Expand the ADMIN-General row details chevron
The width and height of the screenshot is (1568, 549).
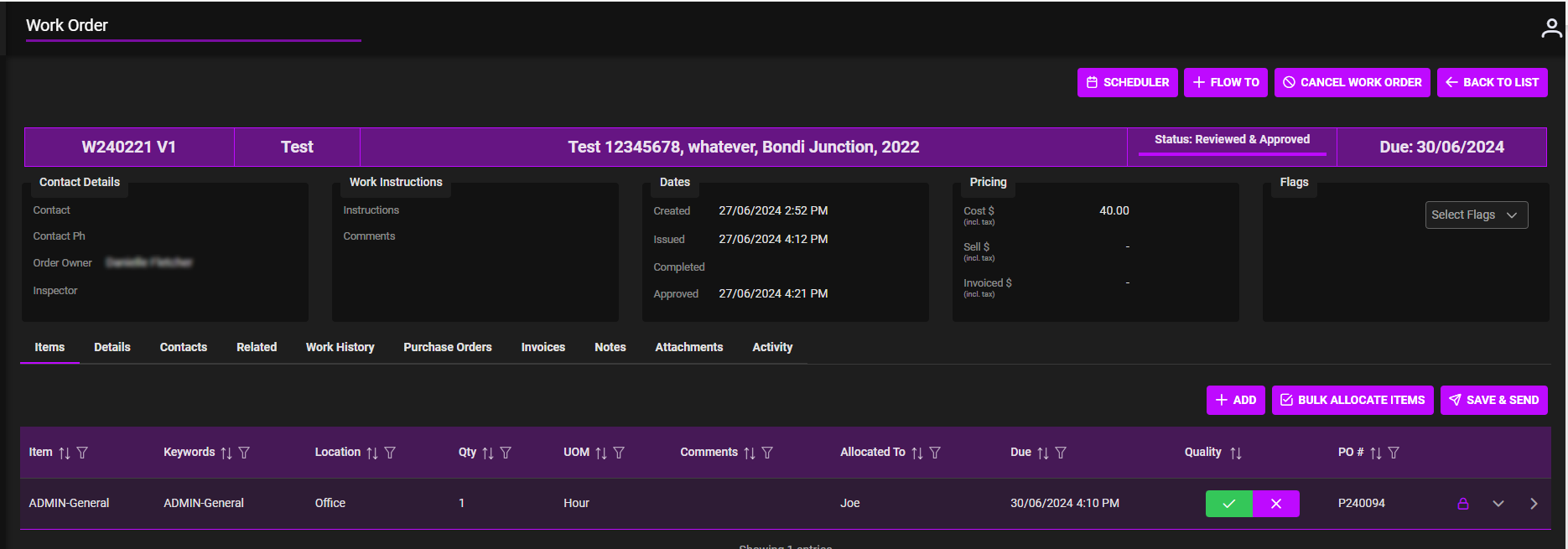[1498, 504]
